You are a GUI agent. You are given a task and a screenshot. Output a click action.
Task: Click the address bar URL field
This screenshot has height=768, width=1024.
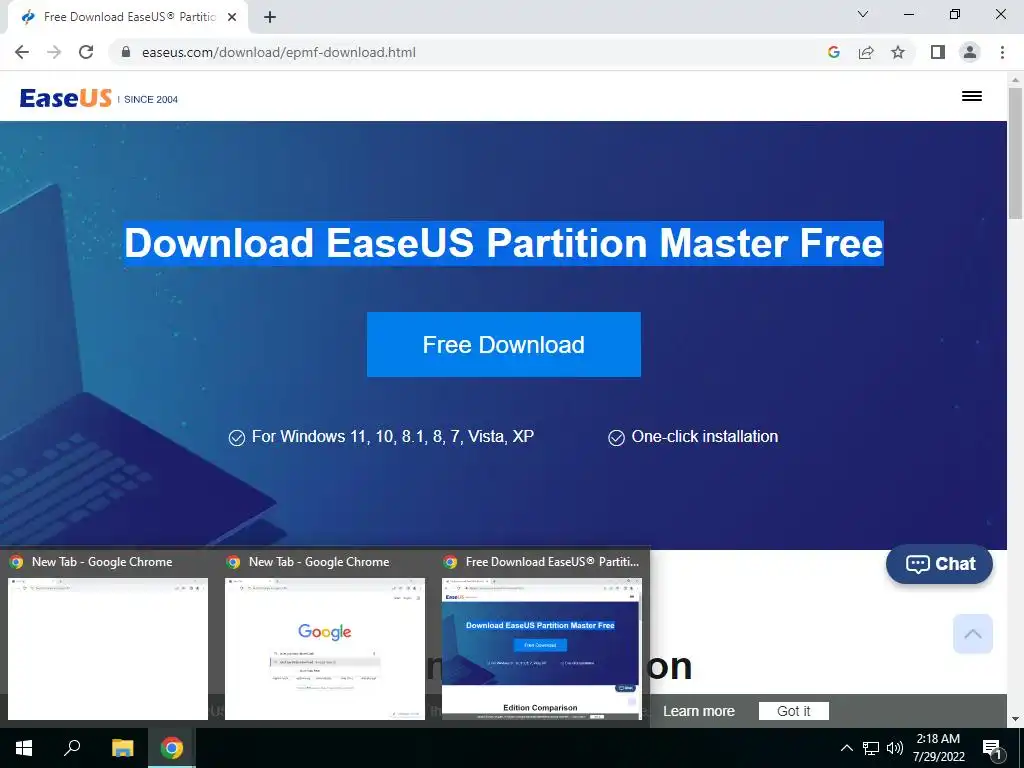470,52
